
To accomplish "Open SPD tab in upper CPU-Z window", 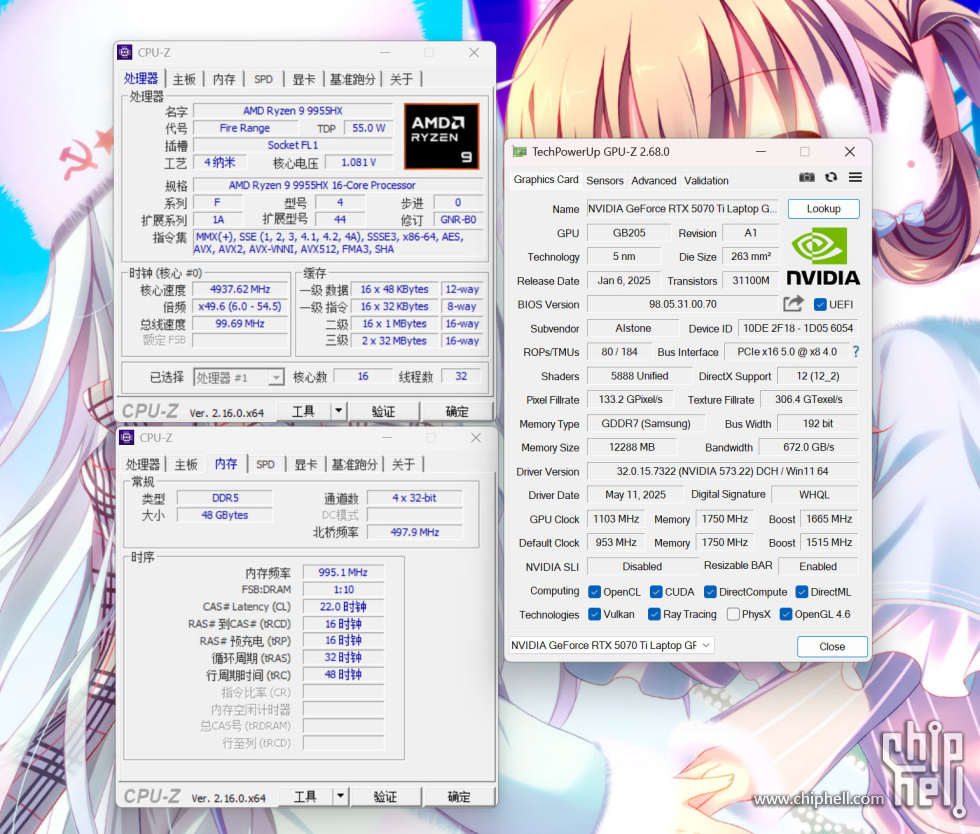I will tap(263, 79).
